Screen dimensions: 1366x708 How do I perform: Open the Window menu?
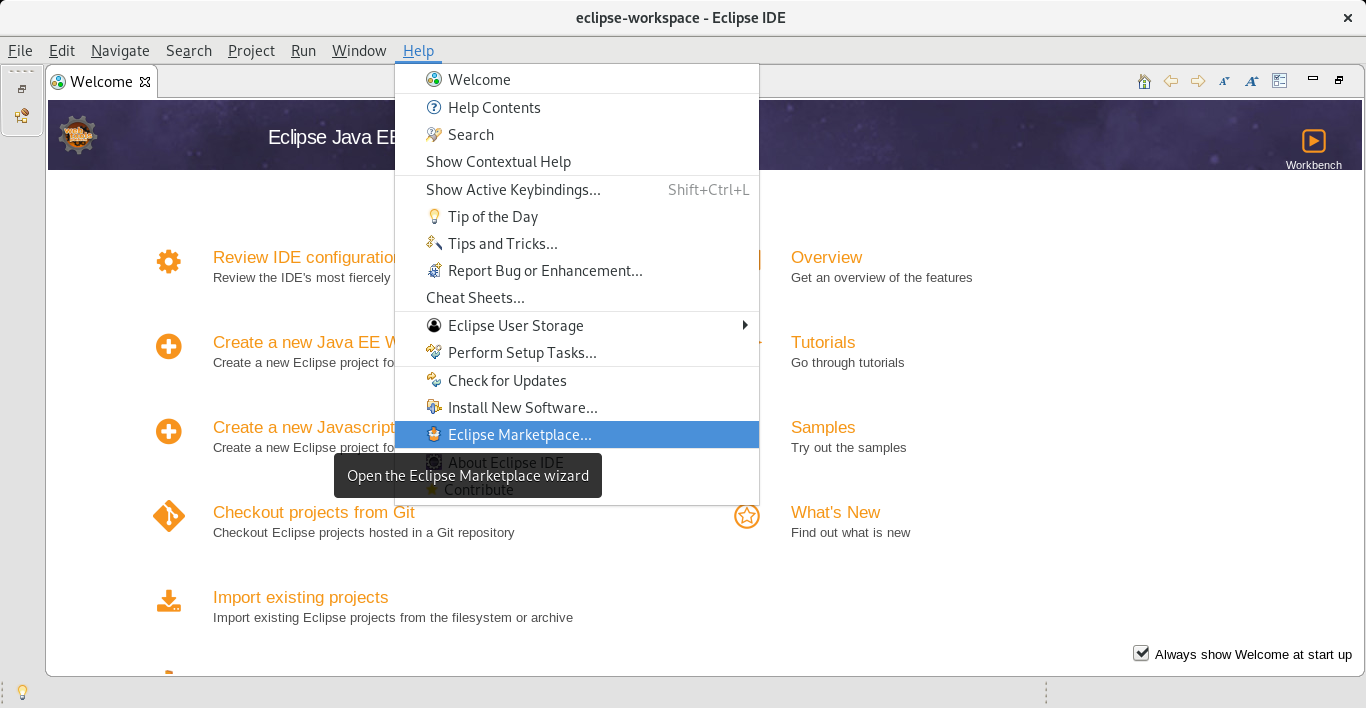coord(359,50)
